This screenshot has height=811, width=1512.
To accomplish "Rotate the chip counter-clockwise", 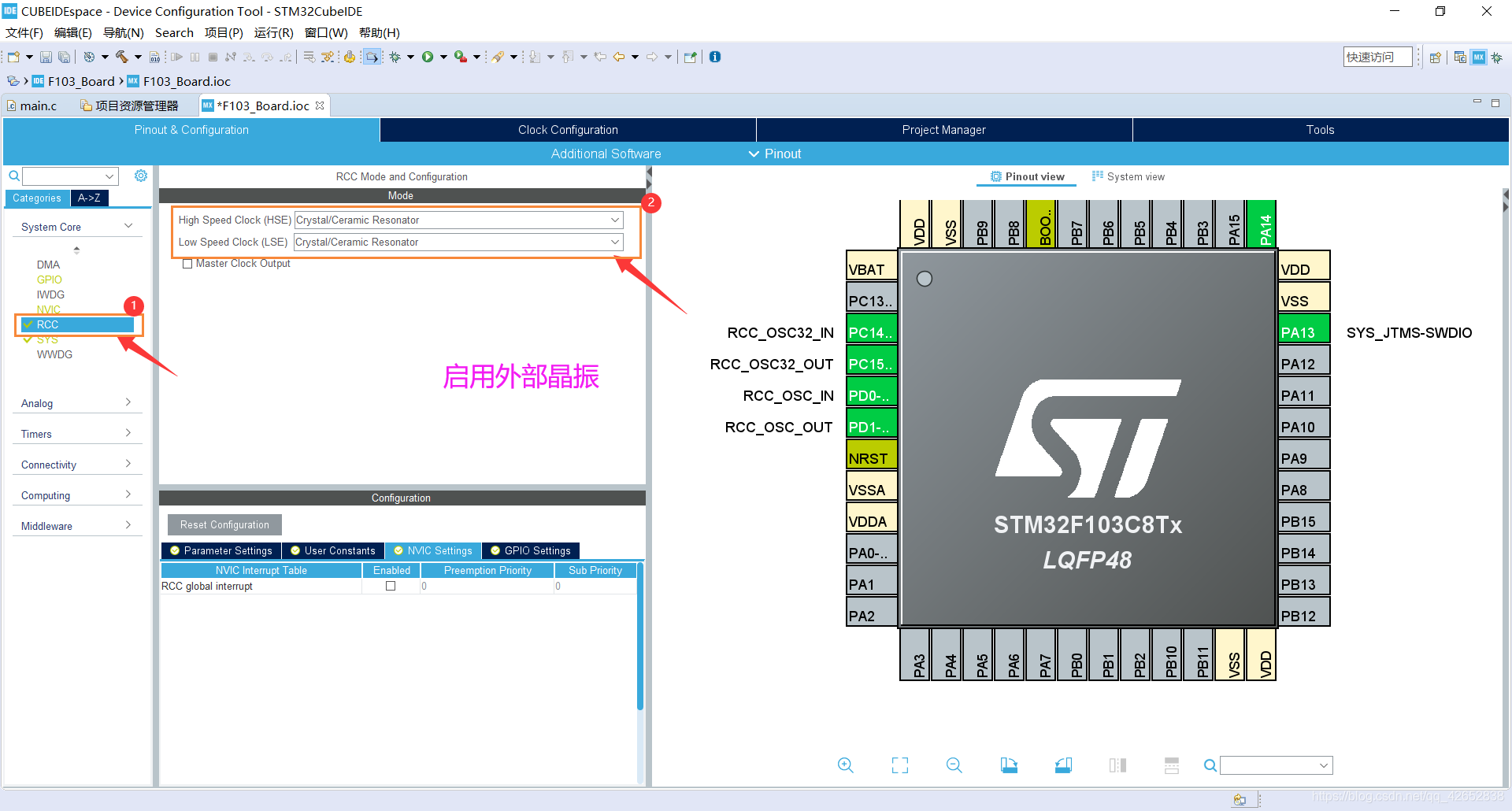I will click(1063, 765).
